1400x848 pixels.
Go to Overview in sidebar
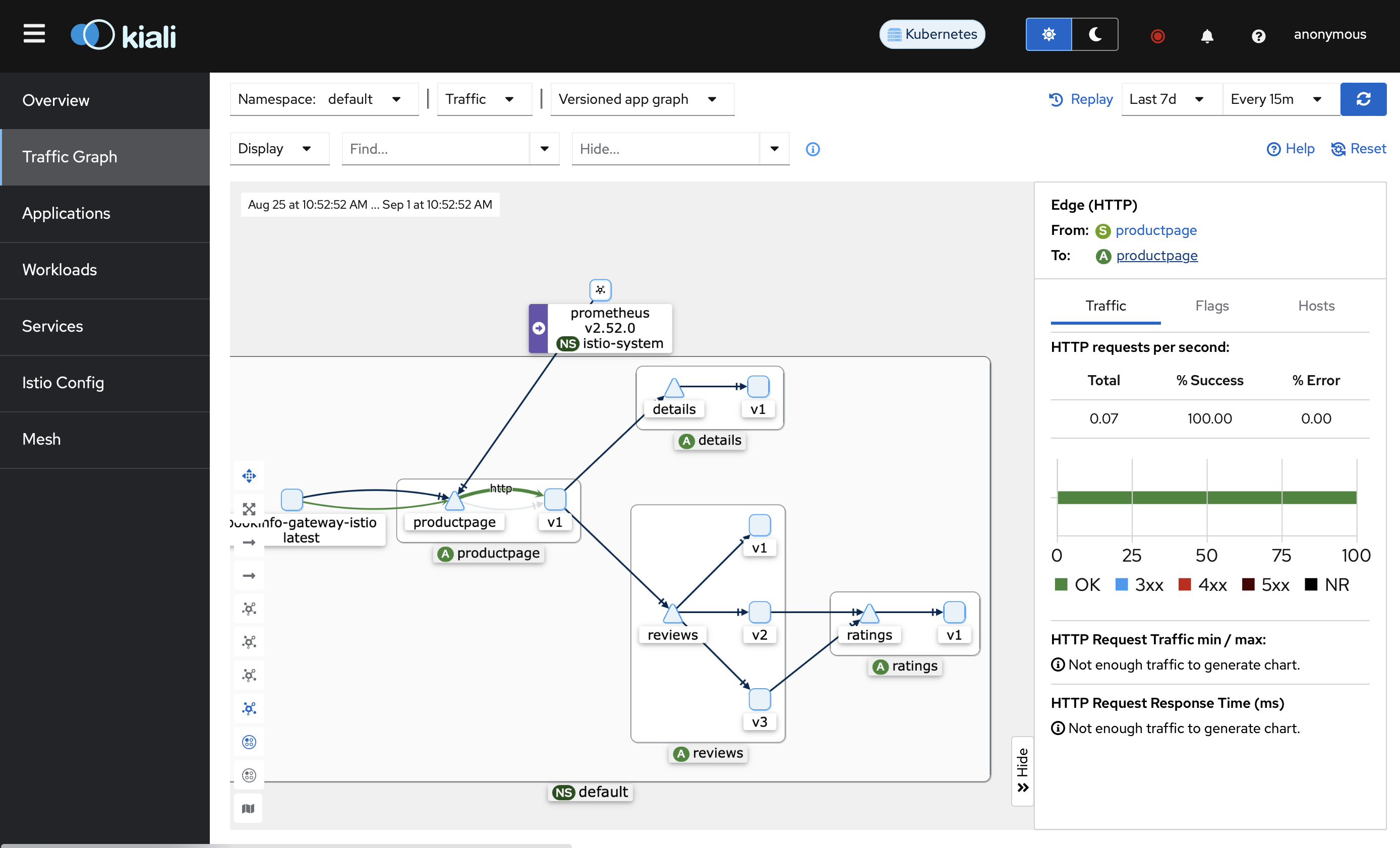(105, 100)
